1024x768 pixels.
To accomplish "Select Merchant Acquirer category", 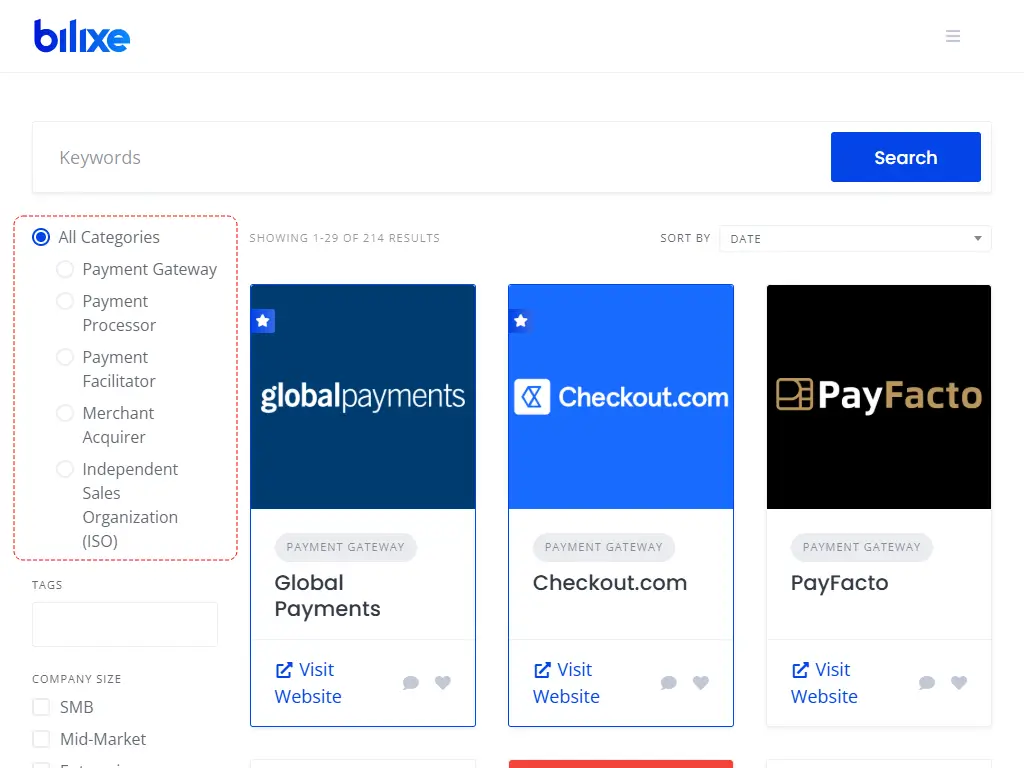I will pos(65,413).
